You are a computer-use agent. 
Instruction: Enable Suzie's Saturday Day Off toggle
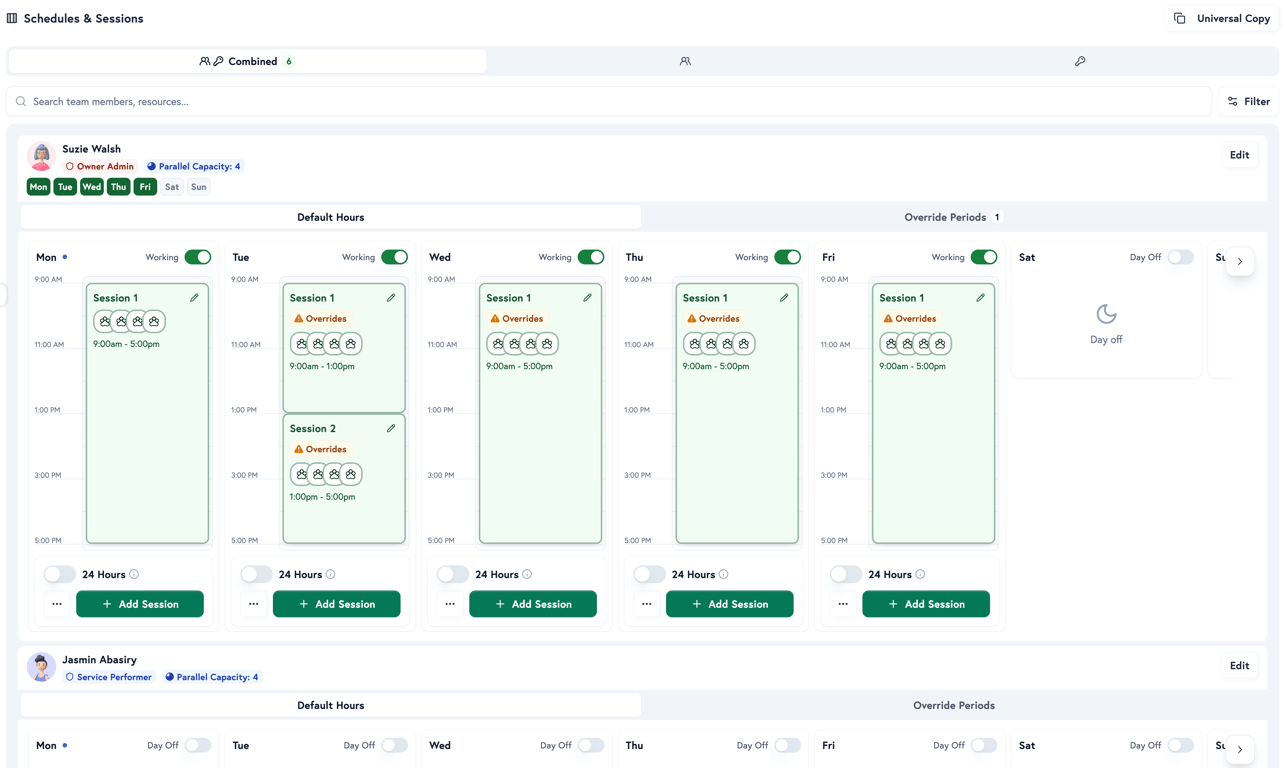(1181, 257)
